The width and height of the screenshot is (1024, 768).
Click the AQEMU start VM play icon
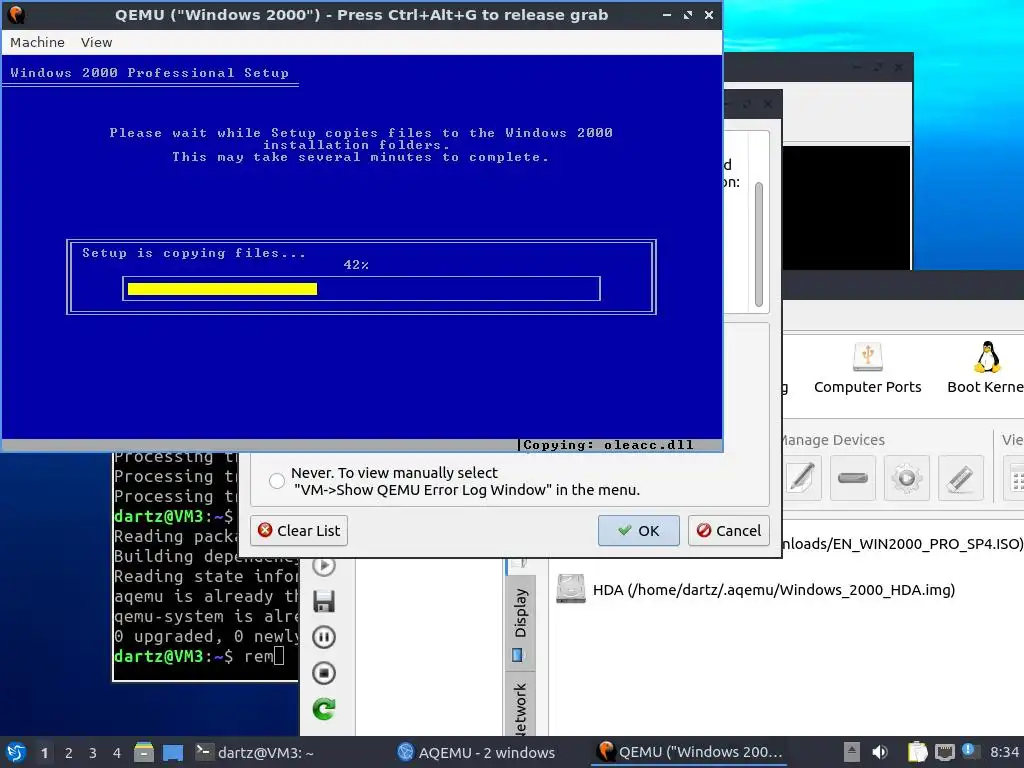(x=324, y=566)
